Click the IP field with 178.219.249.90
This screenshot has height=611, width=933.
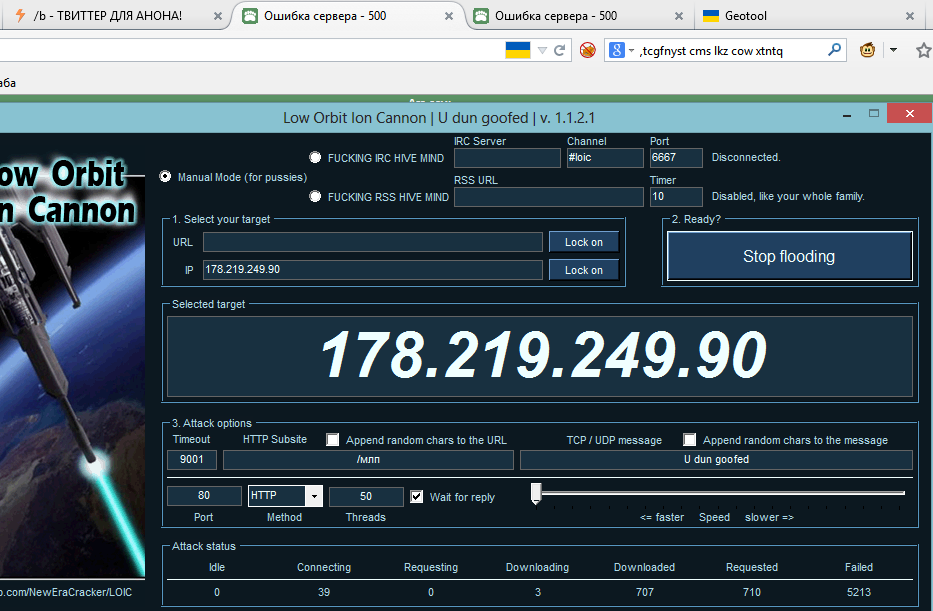(372, 270)
